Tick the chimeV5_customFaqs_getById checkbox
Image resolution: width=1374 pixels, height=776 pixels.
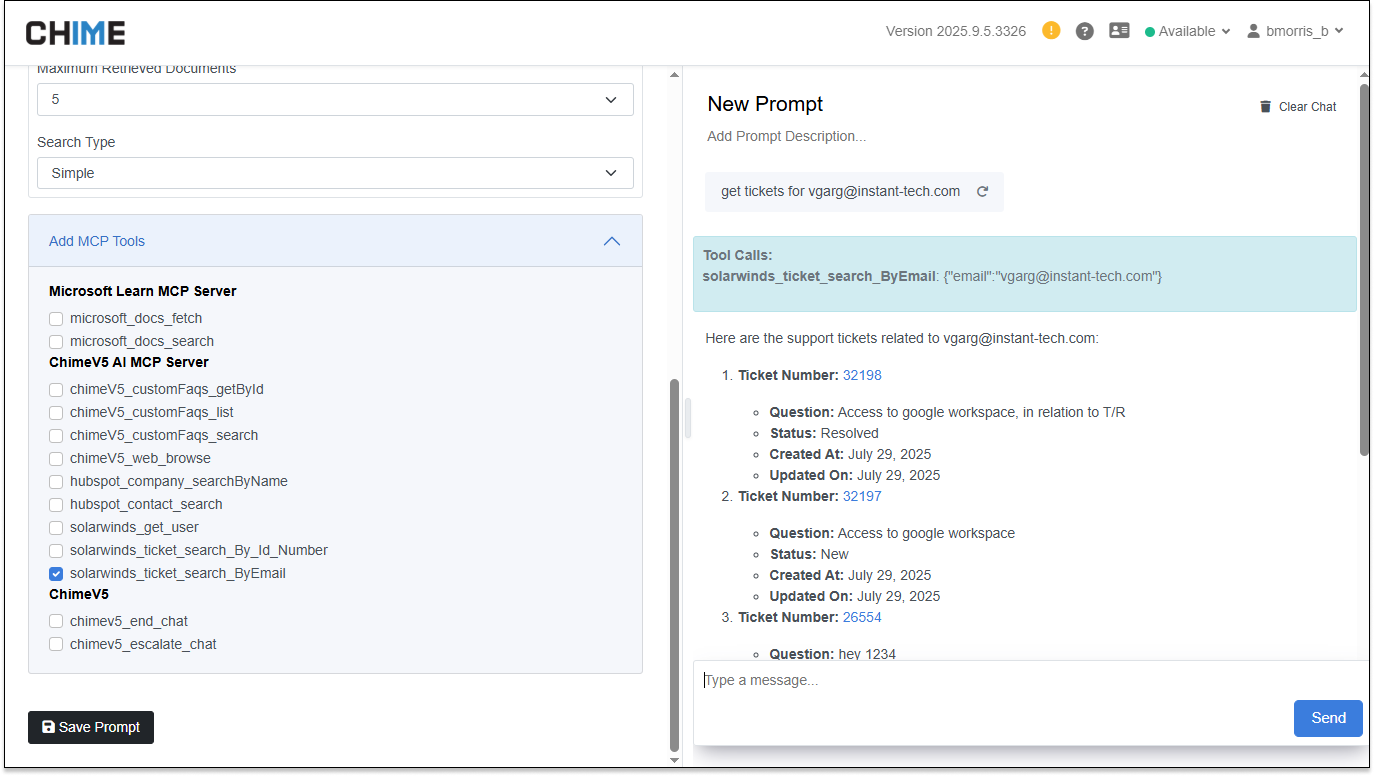(56, 389)
